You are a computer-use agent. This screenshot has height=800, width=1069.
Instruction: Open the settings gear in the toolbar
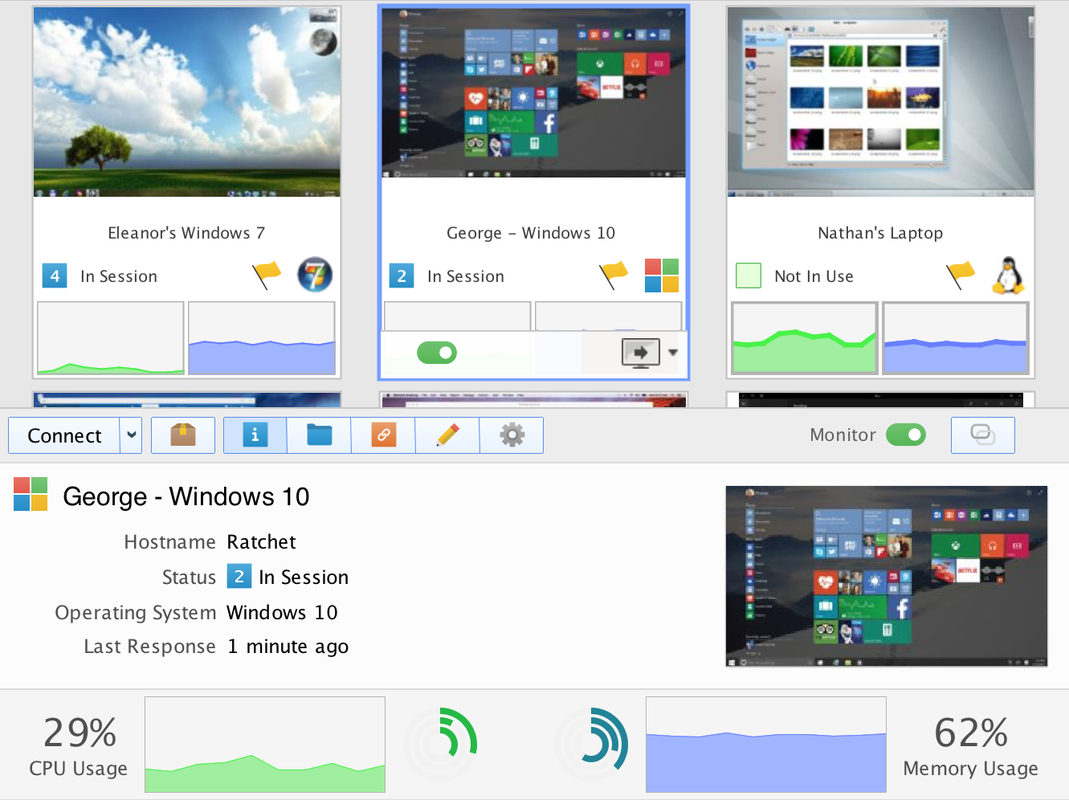(x=512, y=435)
